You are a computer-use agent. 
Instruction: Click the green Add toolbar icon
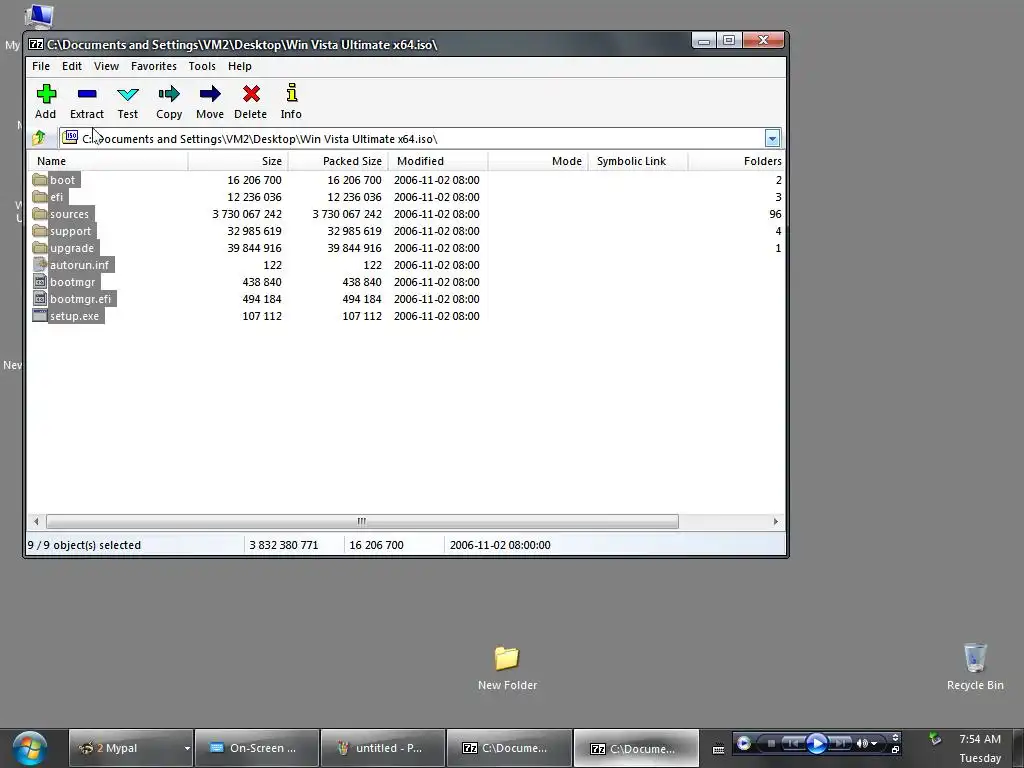pyautogui.click(x=46, y=94)
